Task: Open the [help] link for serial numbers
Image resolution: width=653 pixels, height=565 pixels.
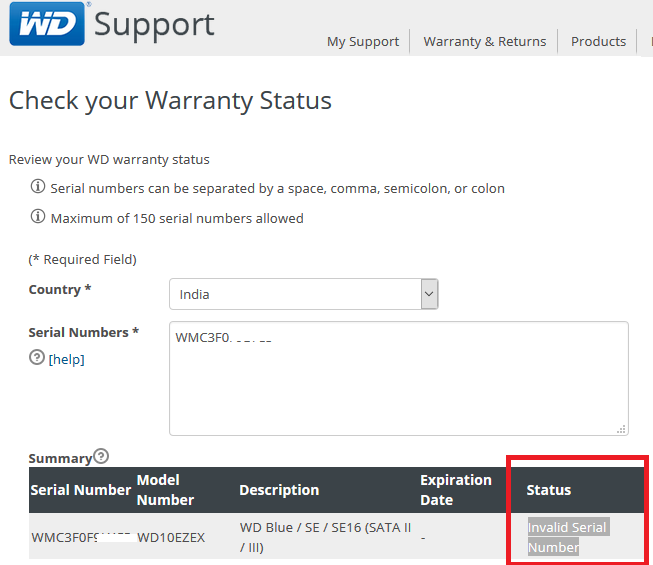Action: [x=67, y=359]
